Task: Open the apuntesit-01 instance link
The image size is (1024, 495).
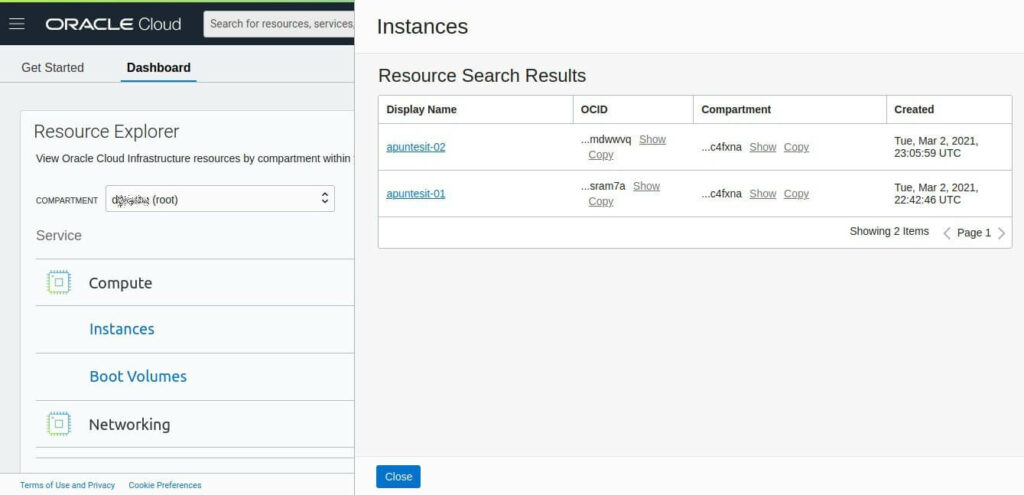Action: pyautogui.click(x=416, y=194)
